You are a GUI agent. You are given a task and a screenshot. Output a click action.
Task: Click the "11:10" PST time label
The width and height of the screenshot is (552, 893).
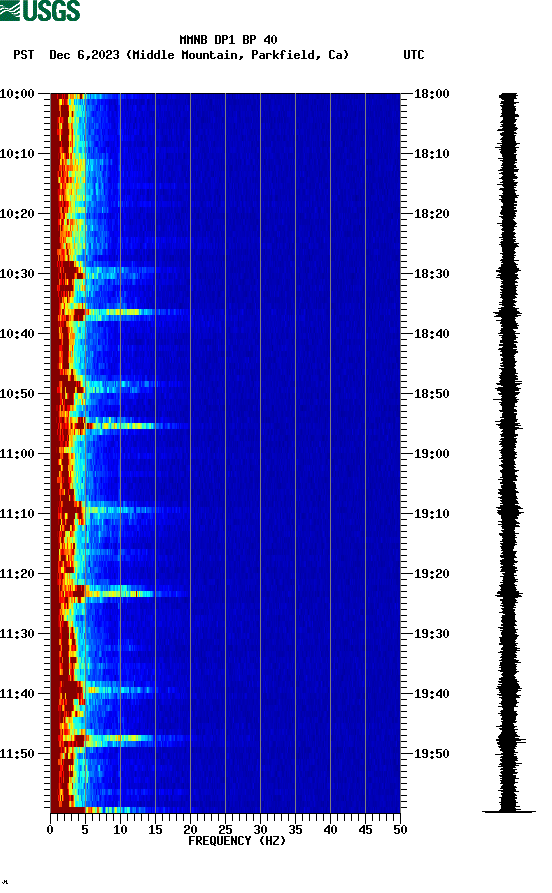(17, 514)
